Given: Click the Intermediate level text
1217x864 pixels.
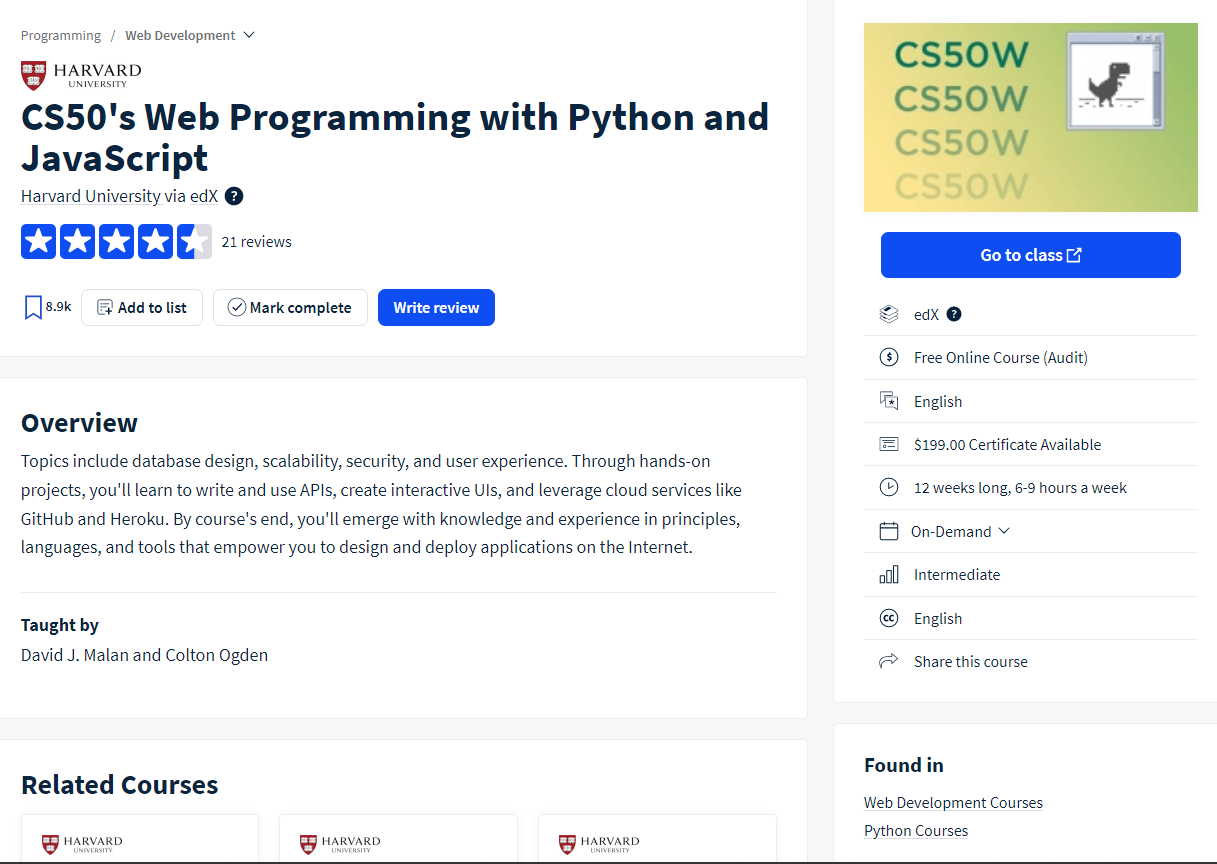Looking at the screenshot, I should click(957, 575).
